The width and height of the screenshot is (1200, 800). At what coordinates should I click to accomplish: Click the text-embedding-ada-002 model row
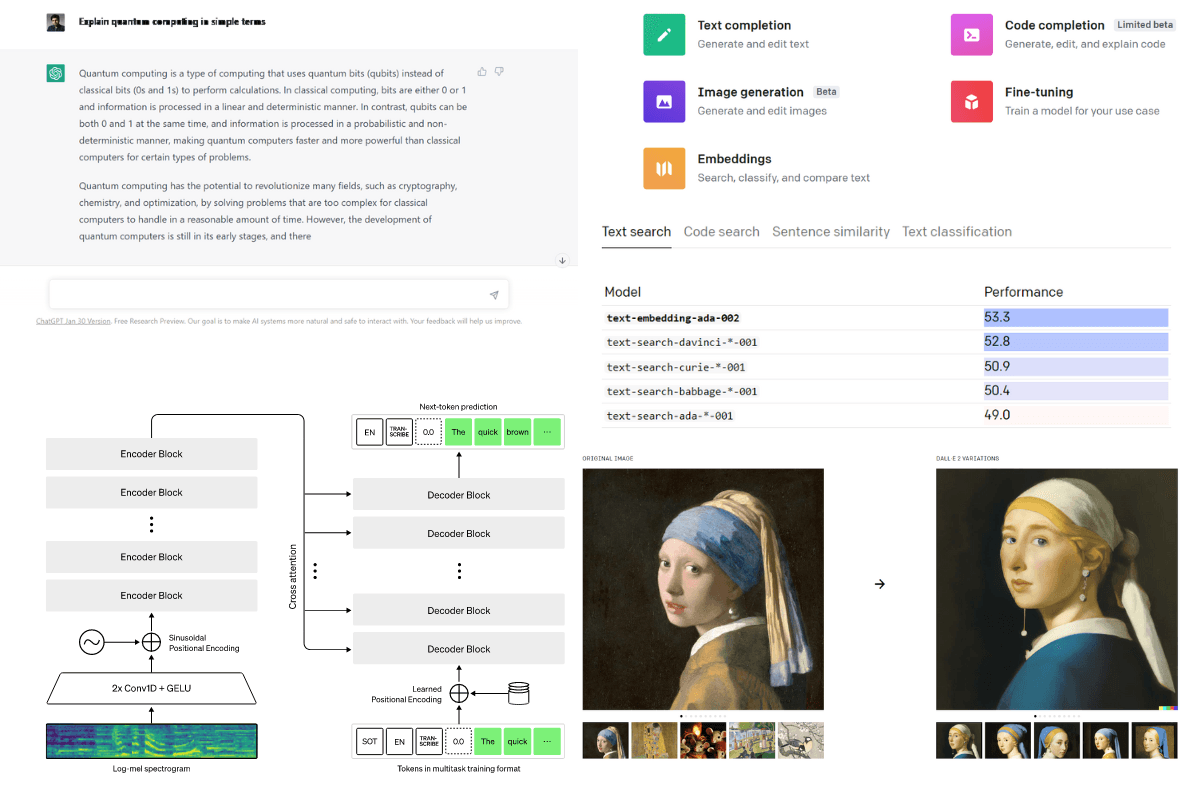coord(886,318)
